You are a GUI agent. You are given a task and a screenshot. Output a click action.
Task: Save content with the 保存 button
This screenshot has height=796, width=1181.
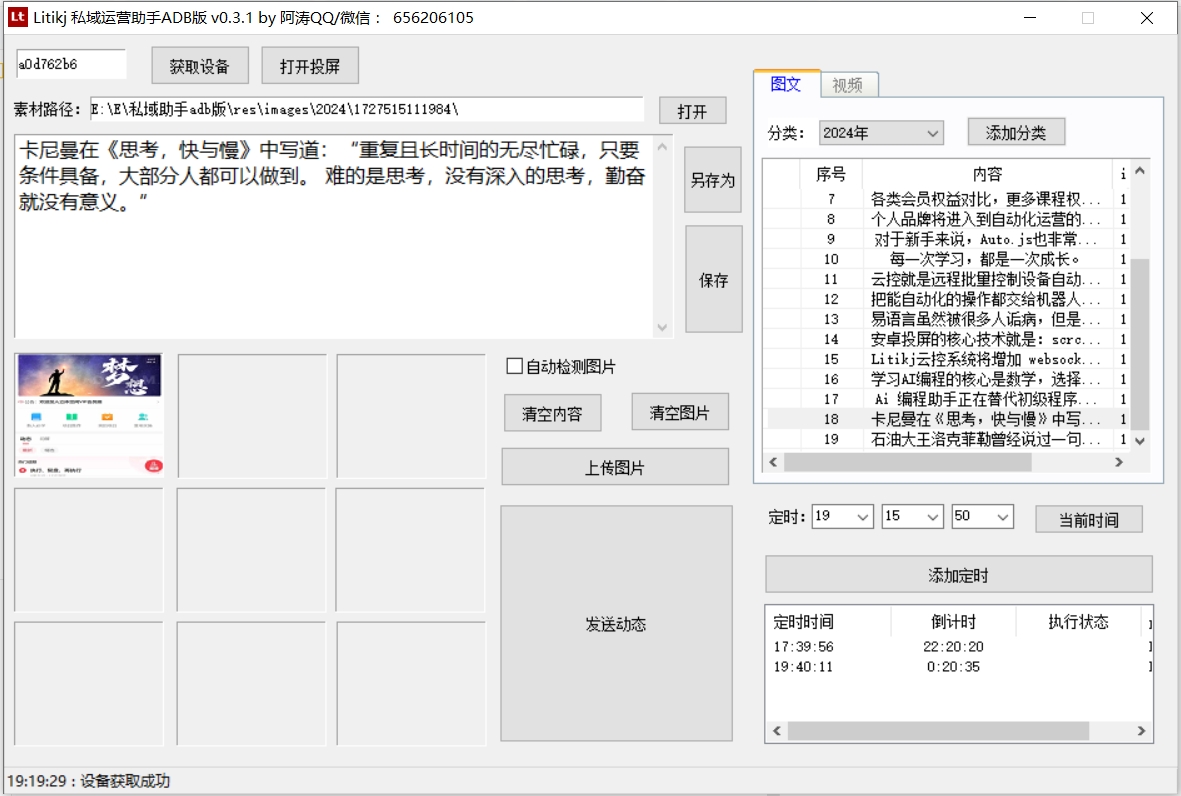712,280
